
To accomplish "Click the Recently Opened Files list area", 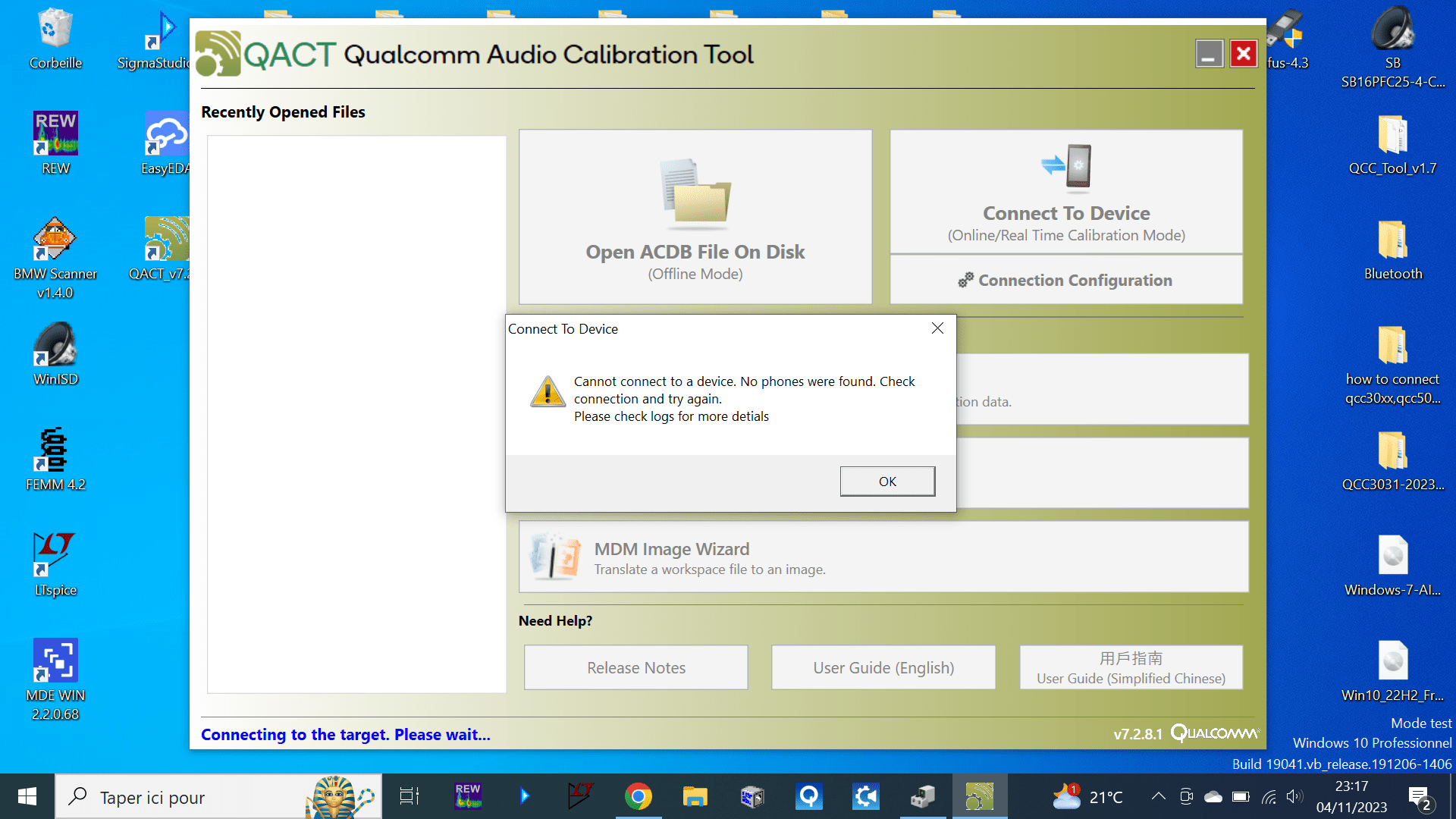I will tap(356, 414).
